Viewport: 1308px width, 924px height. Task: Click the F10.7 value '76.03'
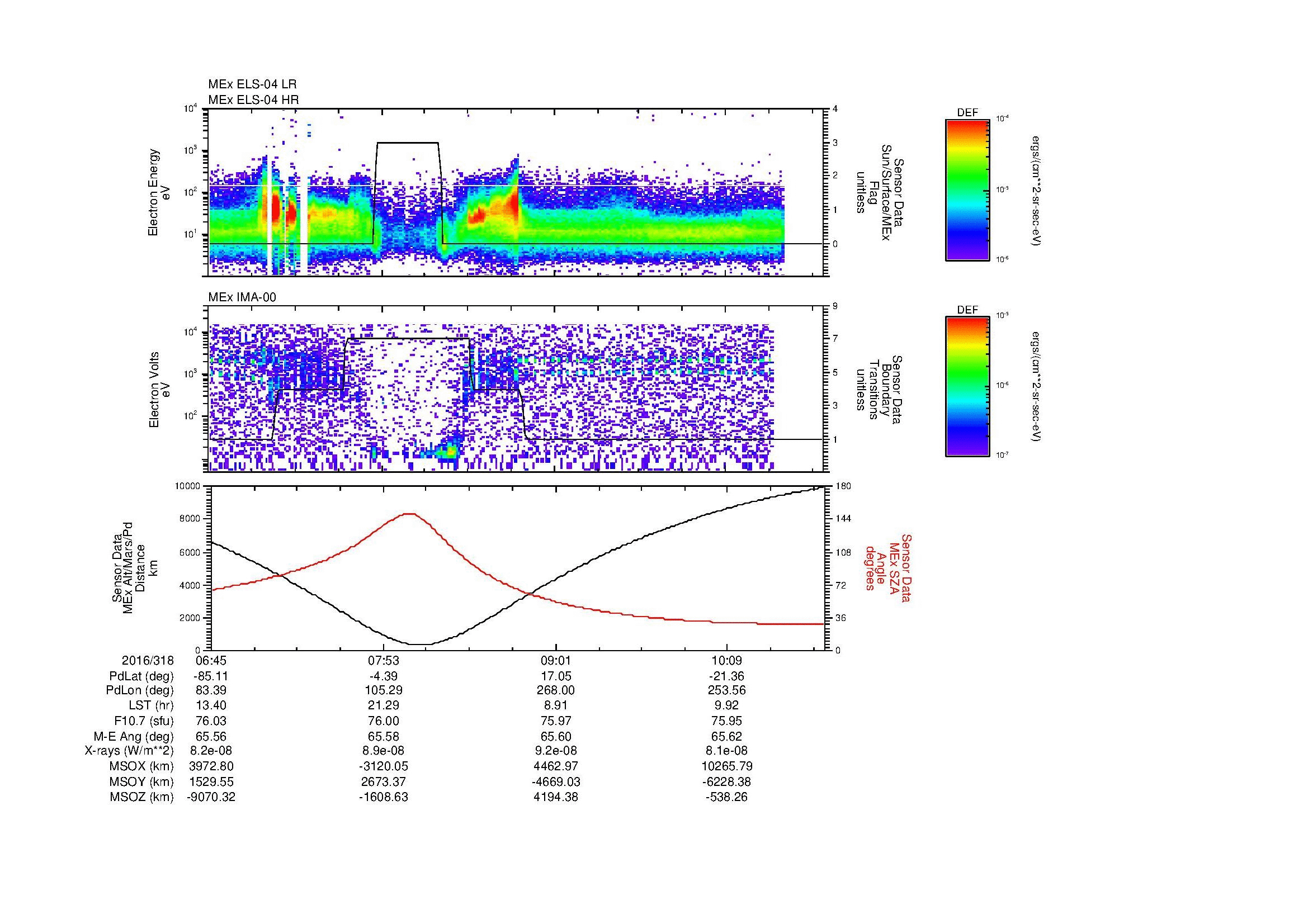point(211,721)
